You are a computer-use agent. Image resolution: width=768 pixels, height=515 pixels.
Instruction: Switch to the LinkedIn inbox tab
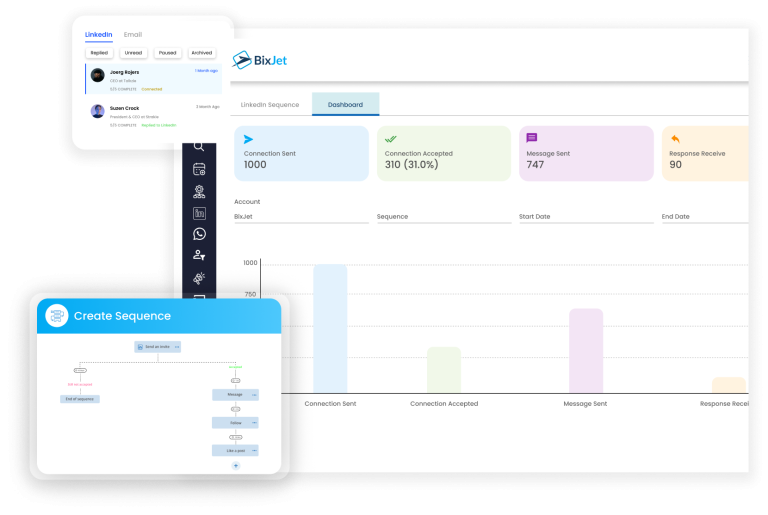pyautogui.click(x=98, y=35)
